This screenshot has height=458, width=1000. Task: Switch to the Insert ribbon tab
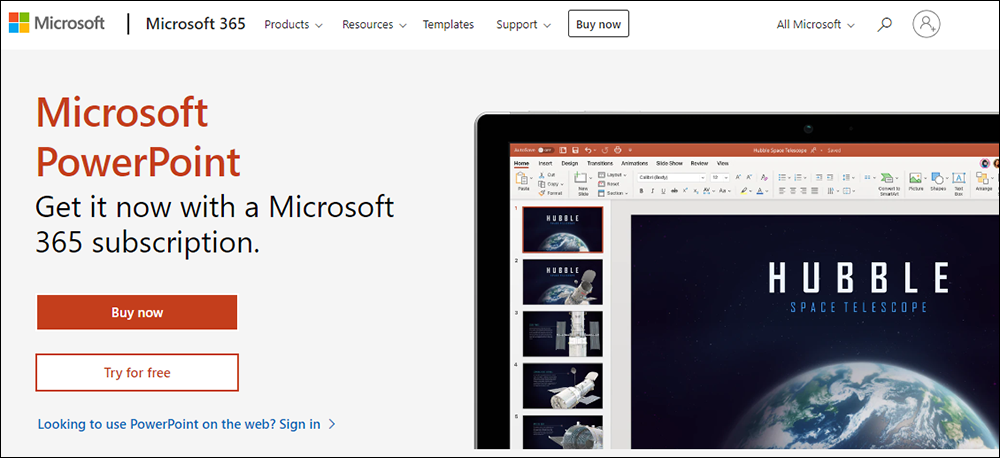tap(545, 163)
